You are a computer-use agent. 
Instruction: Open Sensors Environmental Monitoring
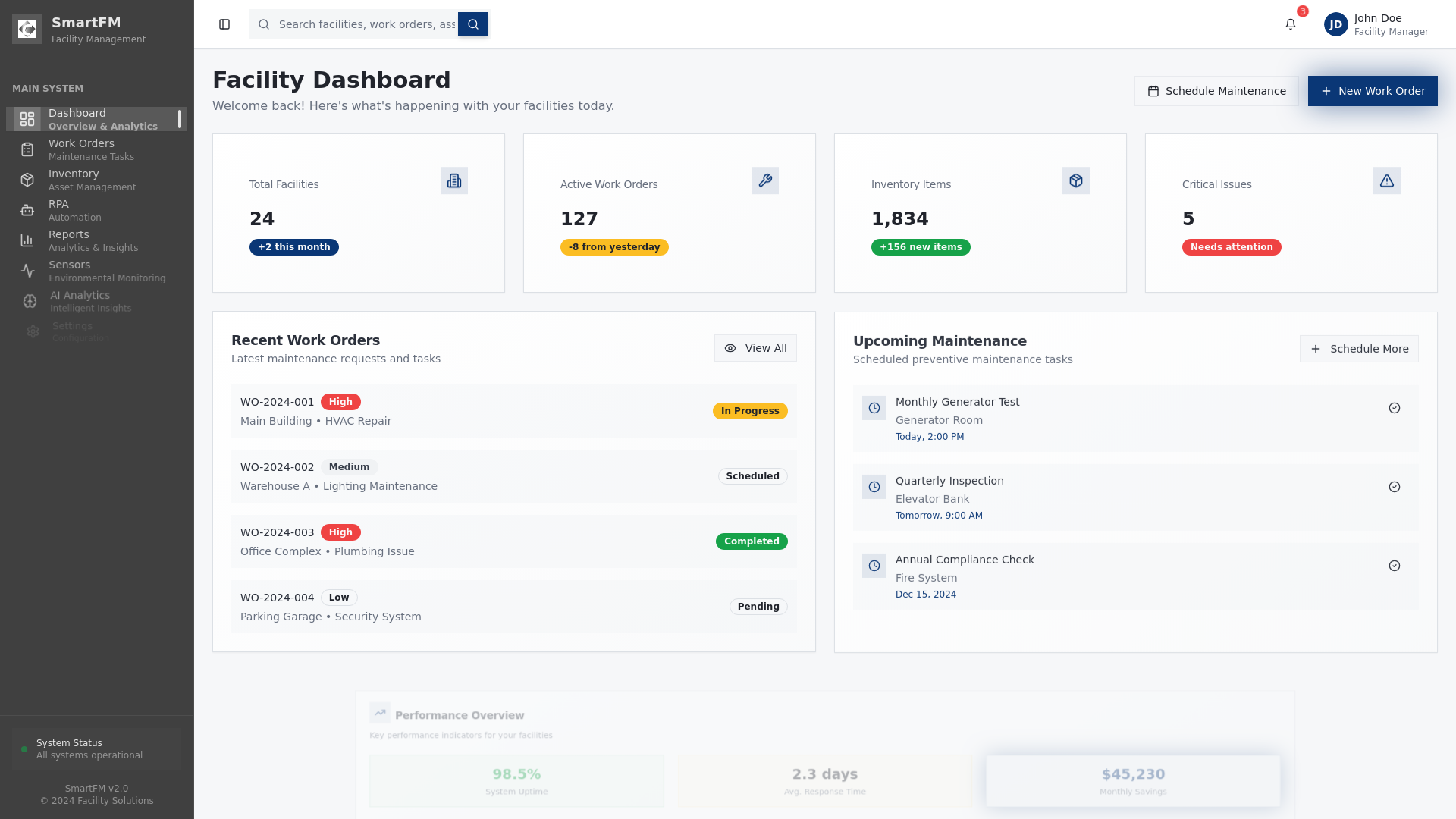pos(97,271)
